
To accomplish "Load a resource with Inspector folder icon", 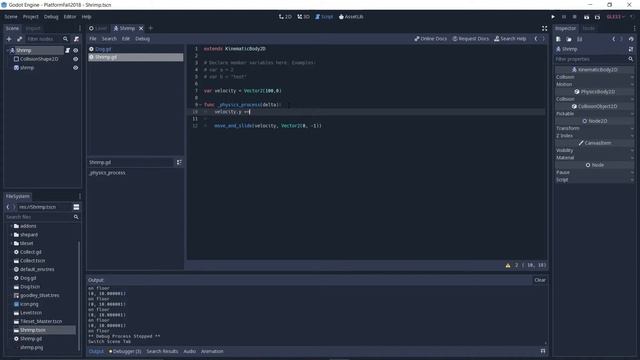I will (x=569, y=39).
